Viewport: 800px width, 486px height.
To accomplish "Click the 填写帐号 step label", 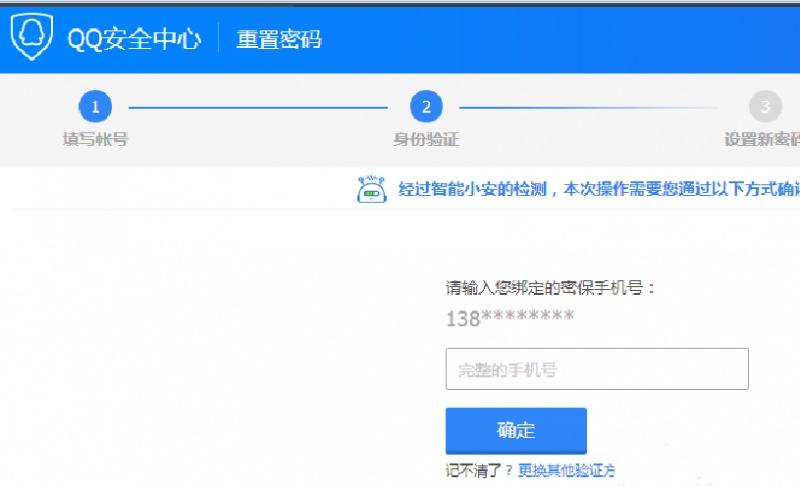I will pos(95,139).
